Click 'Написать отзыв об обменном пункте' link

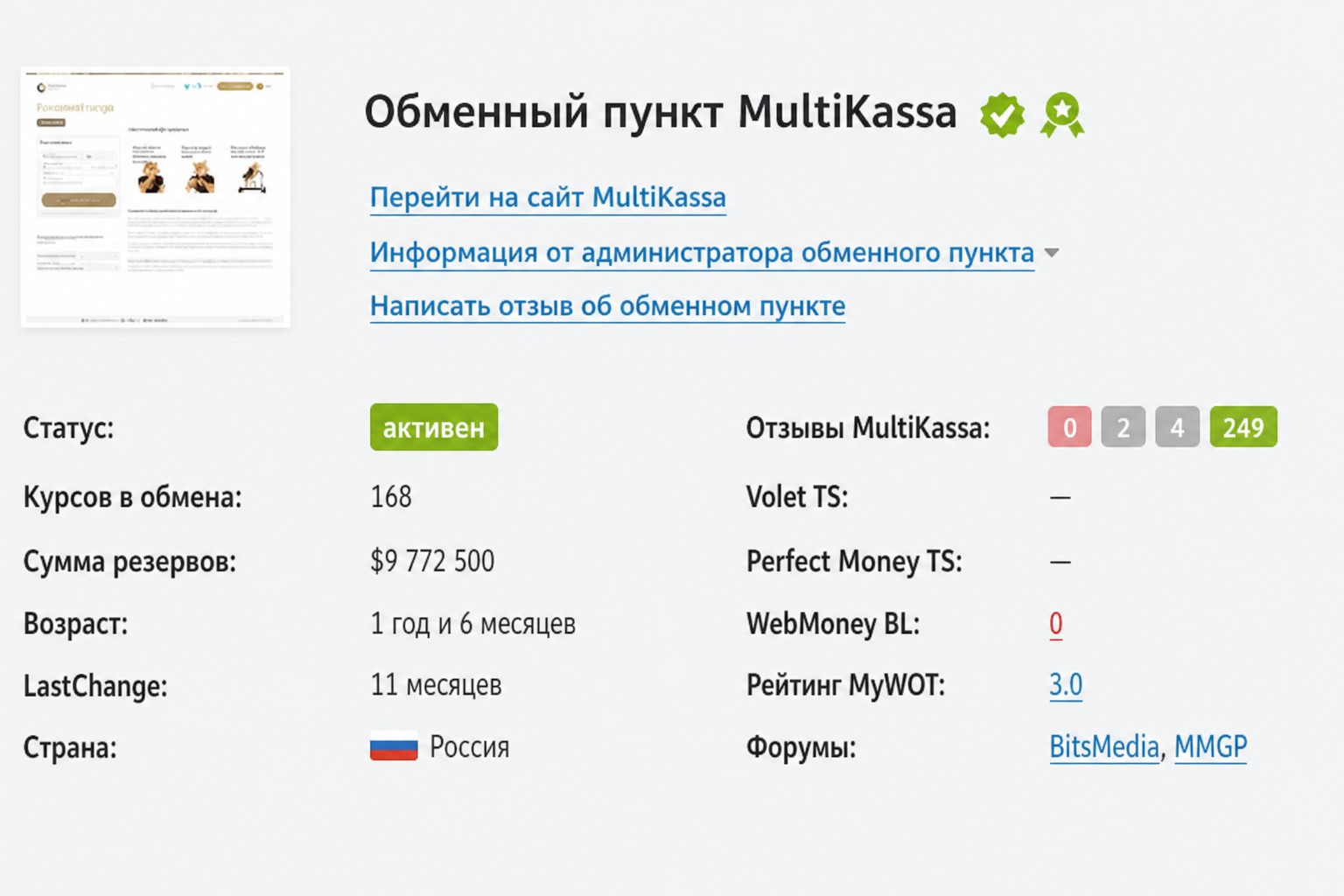click(x=607, y=306)
